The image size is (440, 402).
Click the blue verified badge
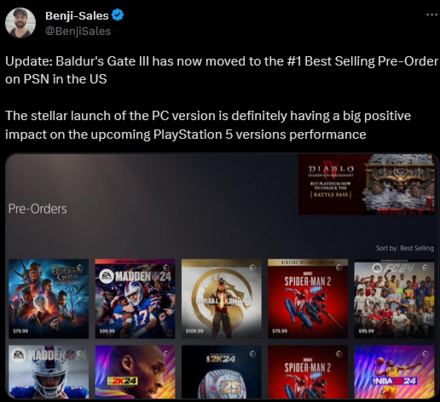(x=118, y=15)
